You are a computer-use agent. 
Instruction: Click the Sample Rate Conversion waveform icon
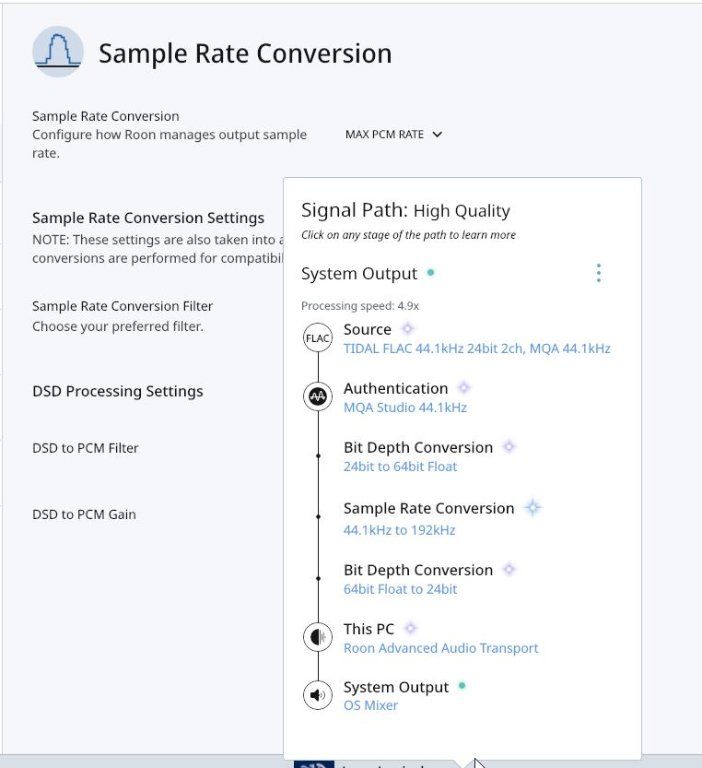58,52
